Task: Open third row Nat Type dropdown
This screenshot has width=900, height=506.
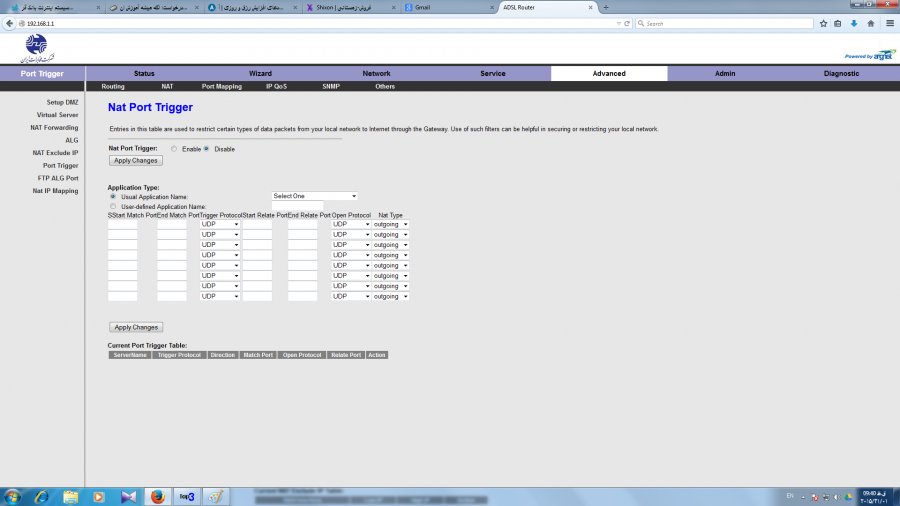Action: pos(390,245)
